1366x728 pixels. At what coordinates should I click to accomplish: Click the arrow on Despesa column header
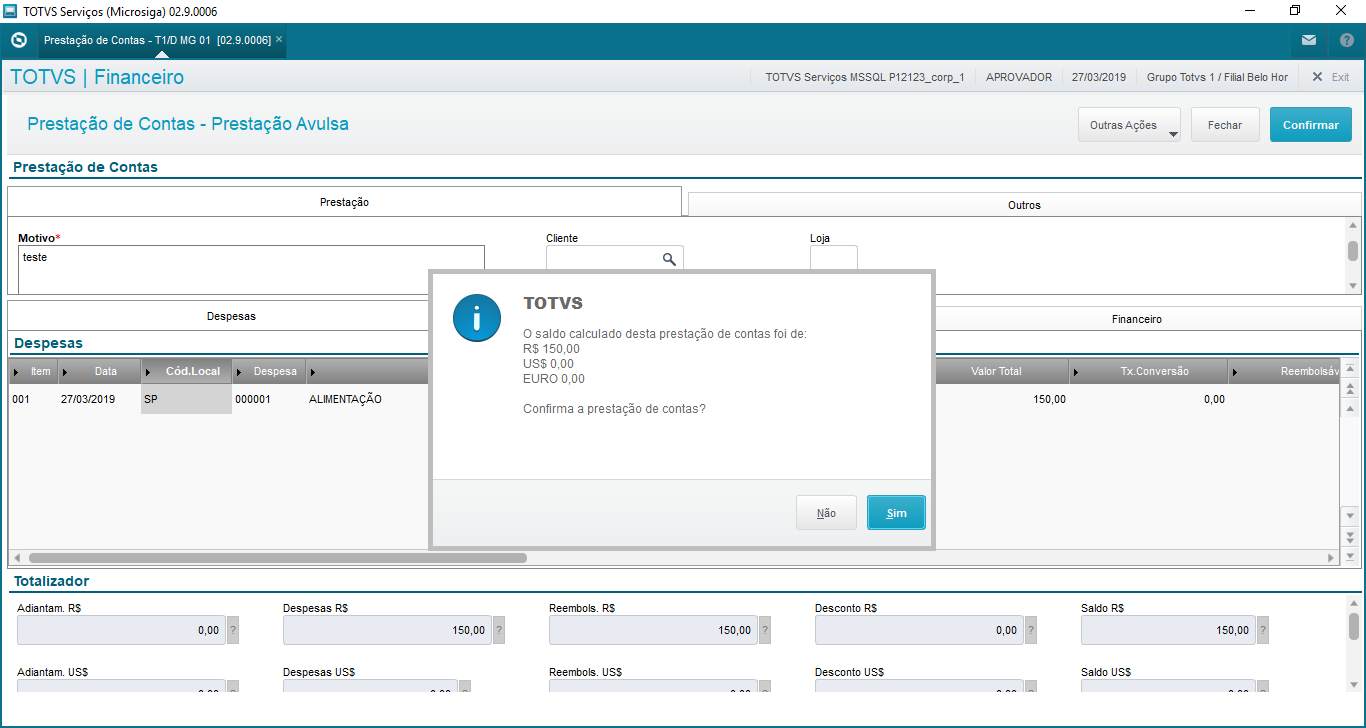coord(239,372)
